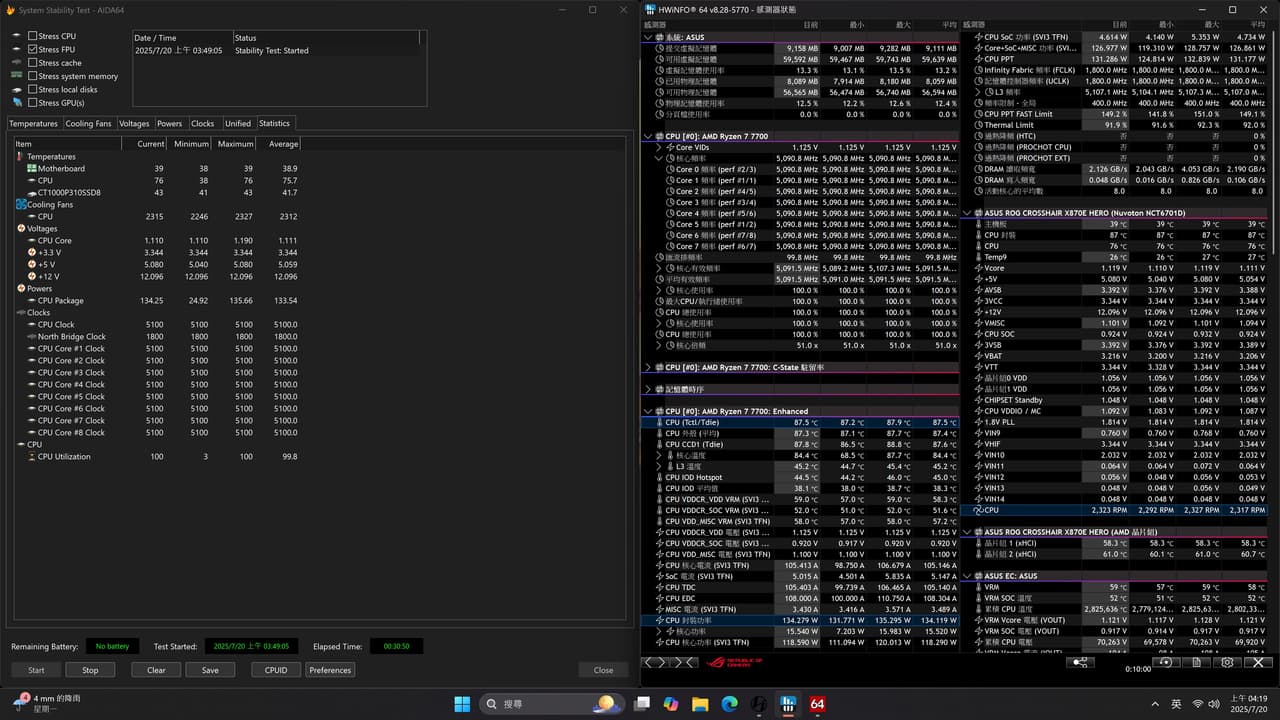Enable the Stress GPU(s) checkbox

point(33,103)
